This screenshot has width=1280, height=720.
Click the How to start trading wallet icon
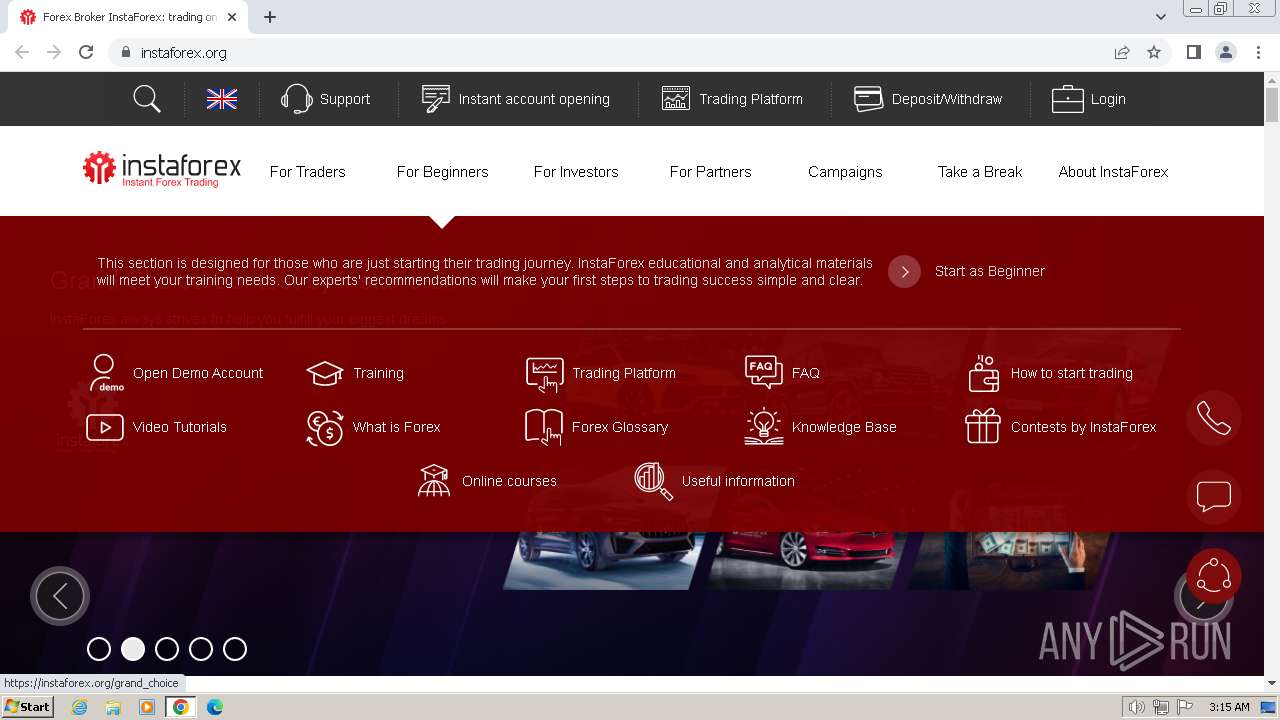tap(983, 373)
